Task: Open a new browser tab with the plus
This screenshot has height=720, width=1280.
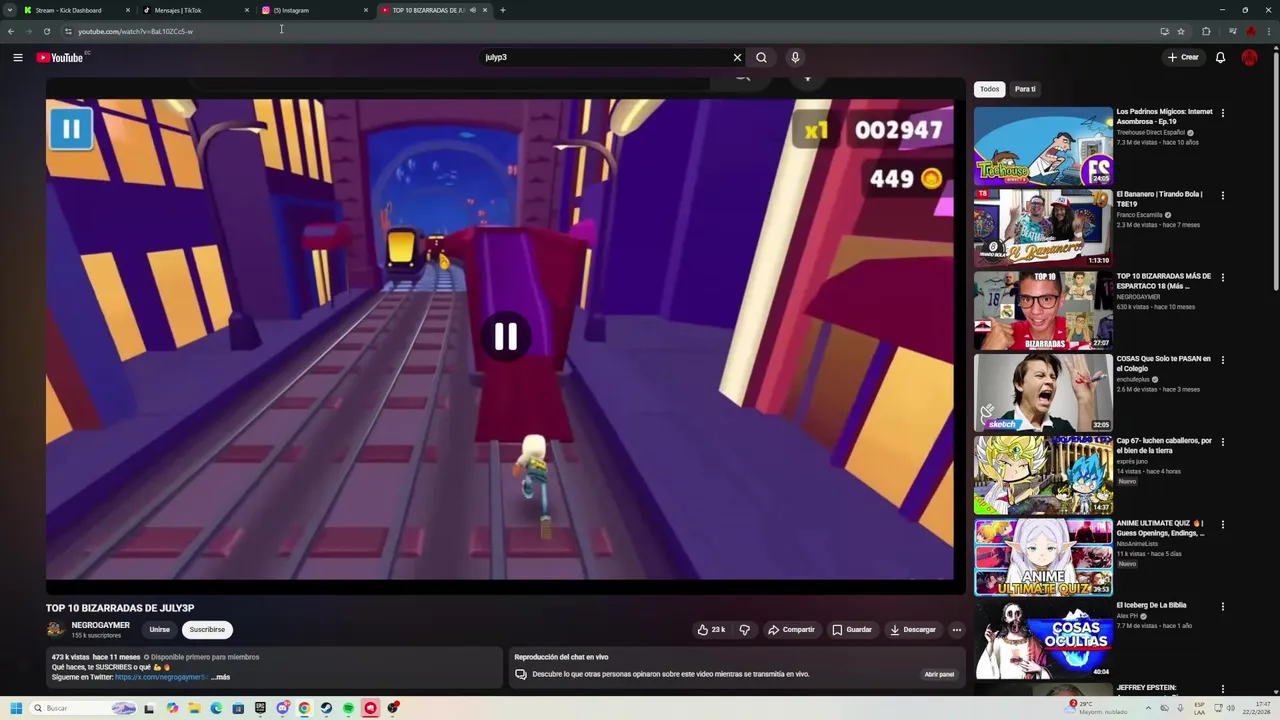Action: [502, 10]
